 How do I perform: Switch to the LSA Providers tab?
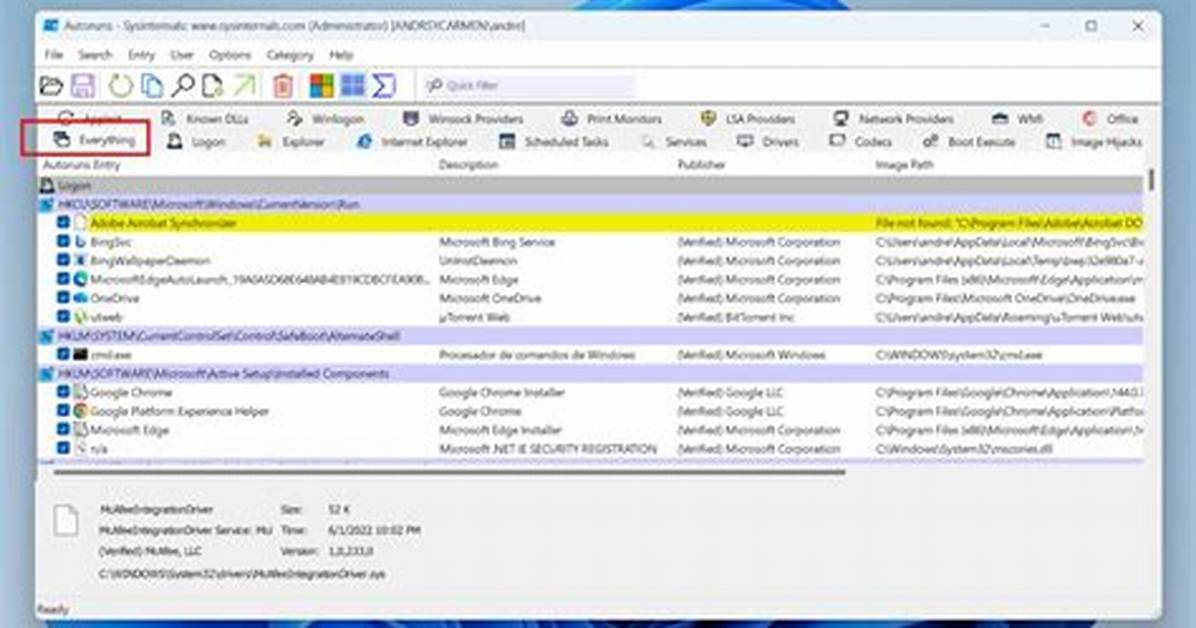tap(748, 118)
